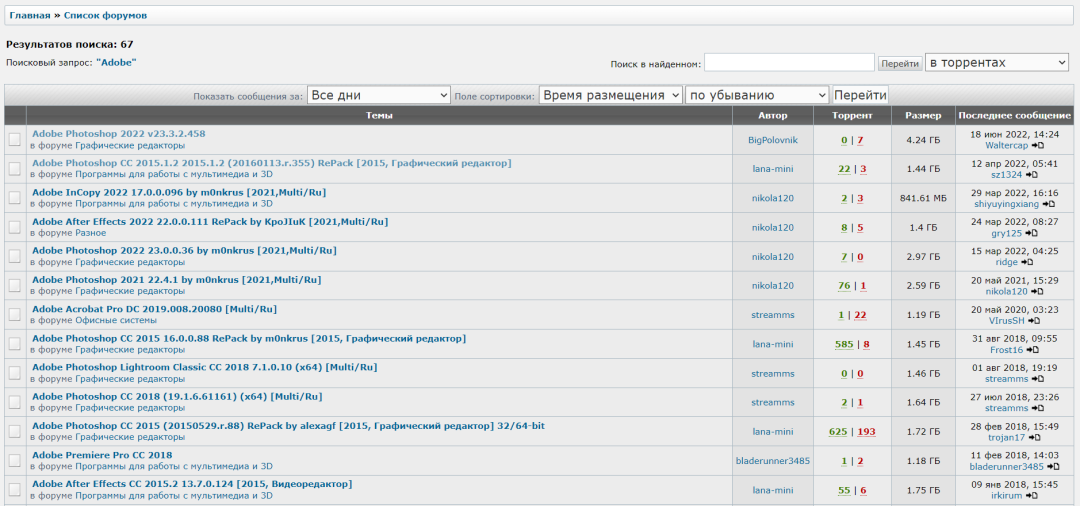Viewport: 1080px width, 506px height.
Task: Click the 'Темы' column header
Action: point(380,116)
